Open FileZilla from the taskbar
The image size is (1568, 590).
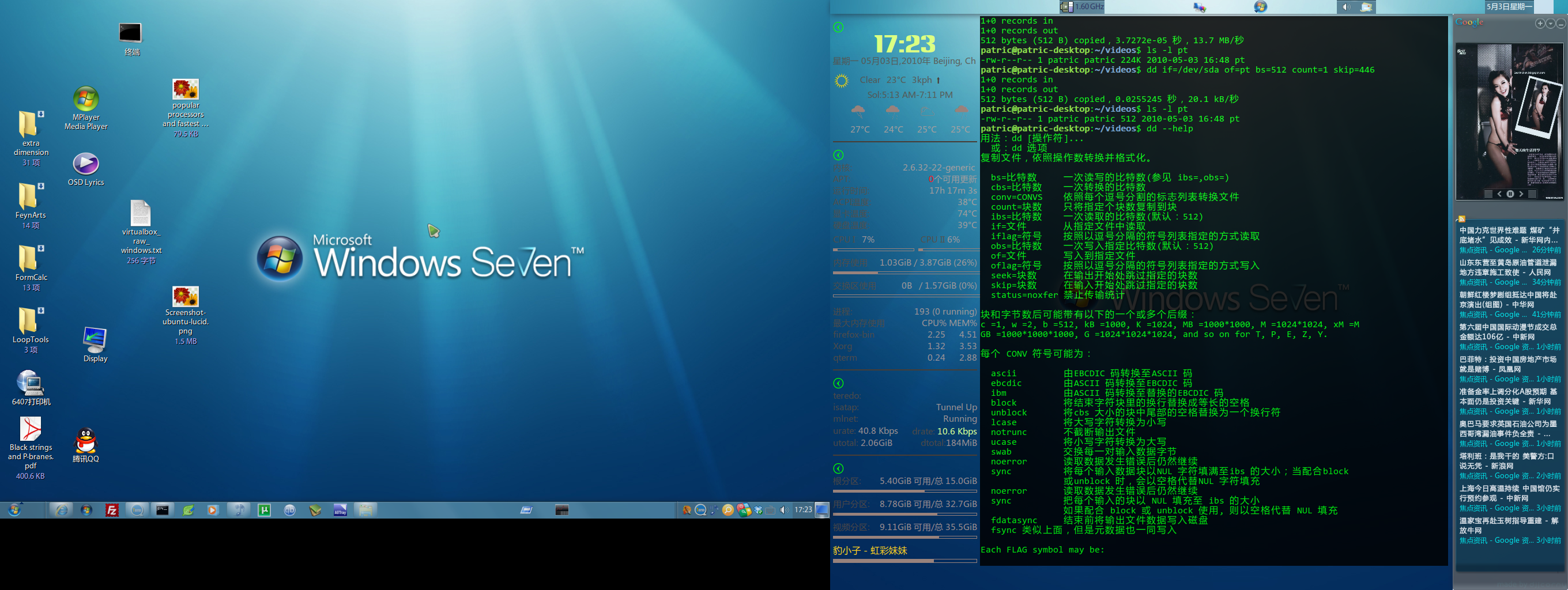pyautogui.click(x=112, y=510)
